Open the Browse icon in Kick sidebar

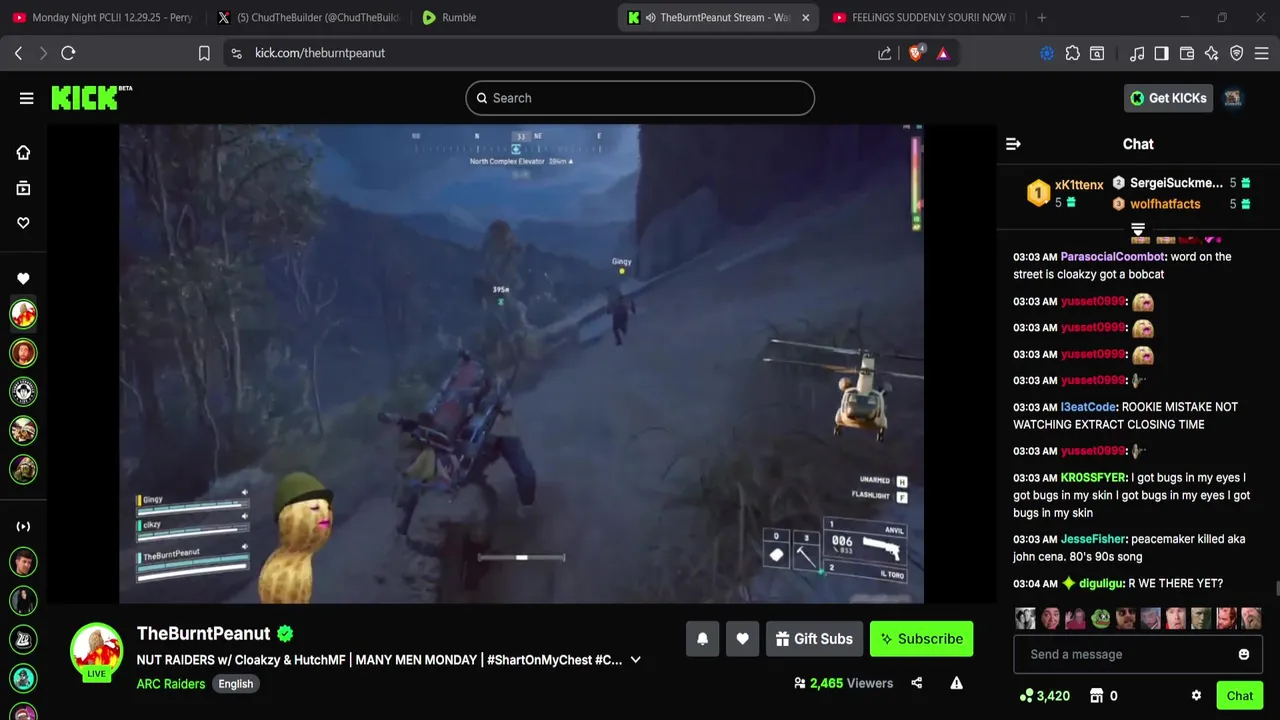[x=23, y=188]
